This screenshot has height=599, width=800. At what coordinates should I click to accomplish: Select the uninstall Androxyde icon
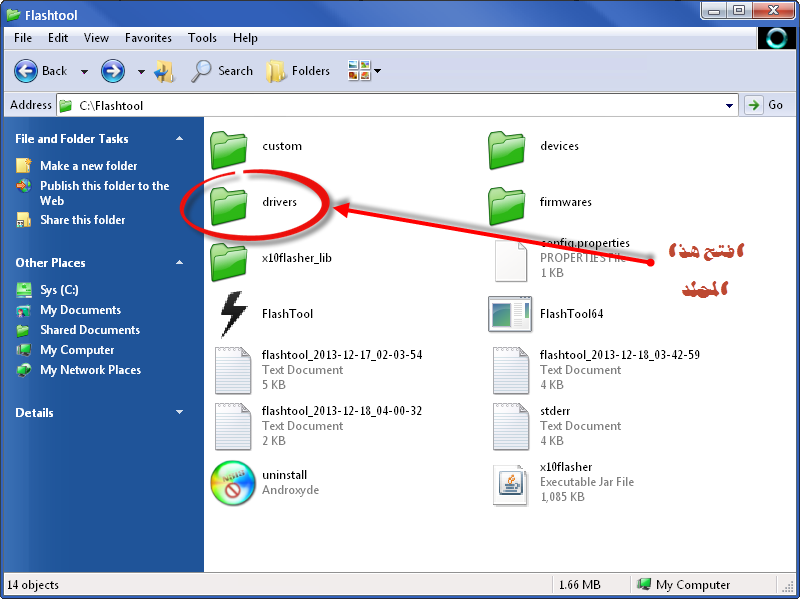point(233,483)
